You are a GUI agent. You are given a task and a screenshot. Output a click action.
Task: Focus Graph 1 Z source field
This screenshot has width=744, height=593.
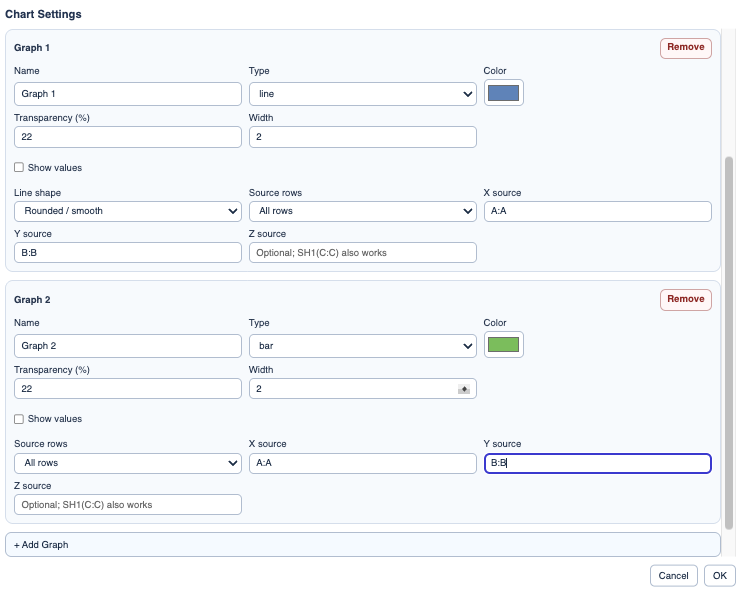[363, 252]
